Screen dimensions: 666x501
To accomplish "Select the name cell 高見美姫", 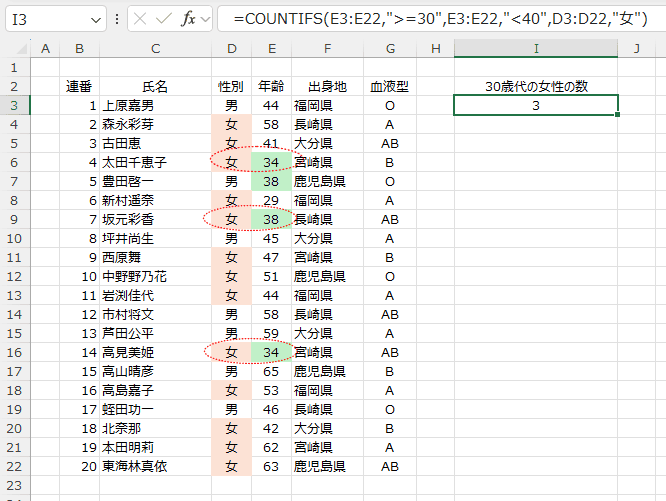I will (x=155, y=352).
